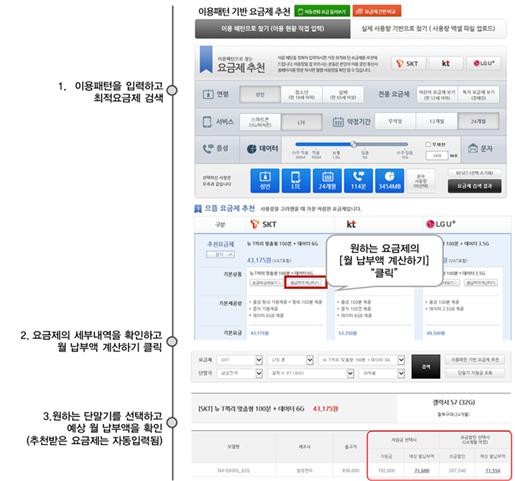Click the blue 24개월 summary tile

tap(327, 181)
